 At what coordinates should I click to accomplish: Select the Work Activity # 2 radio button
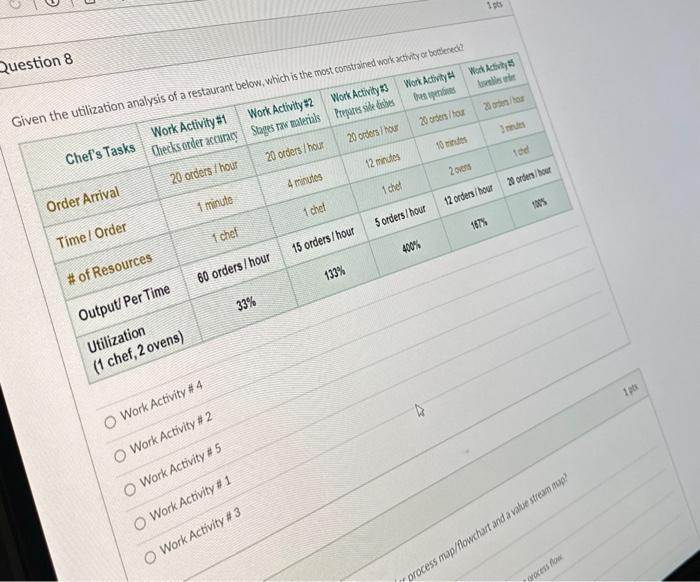(x=120, y=456)
